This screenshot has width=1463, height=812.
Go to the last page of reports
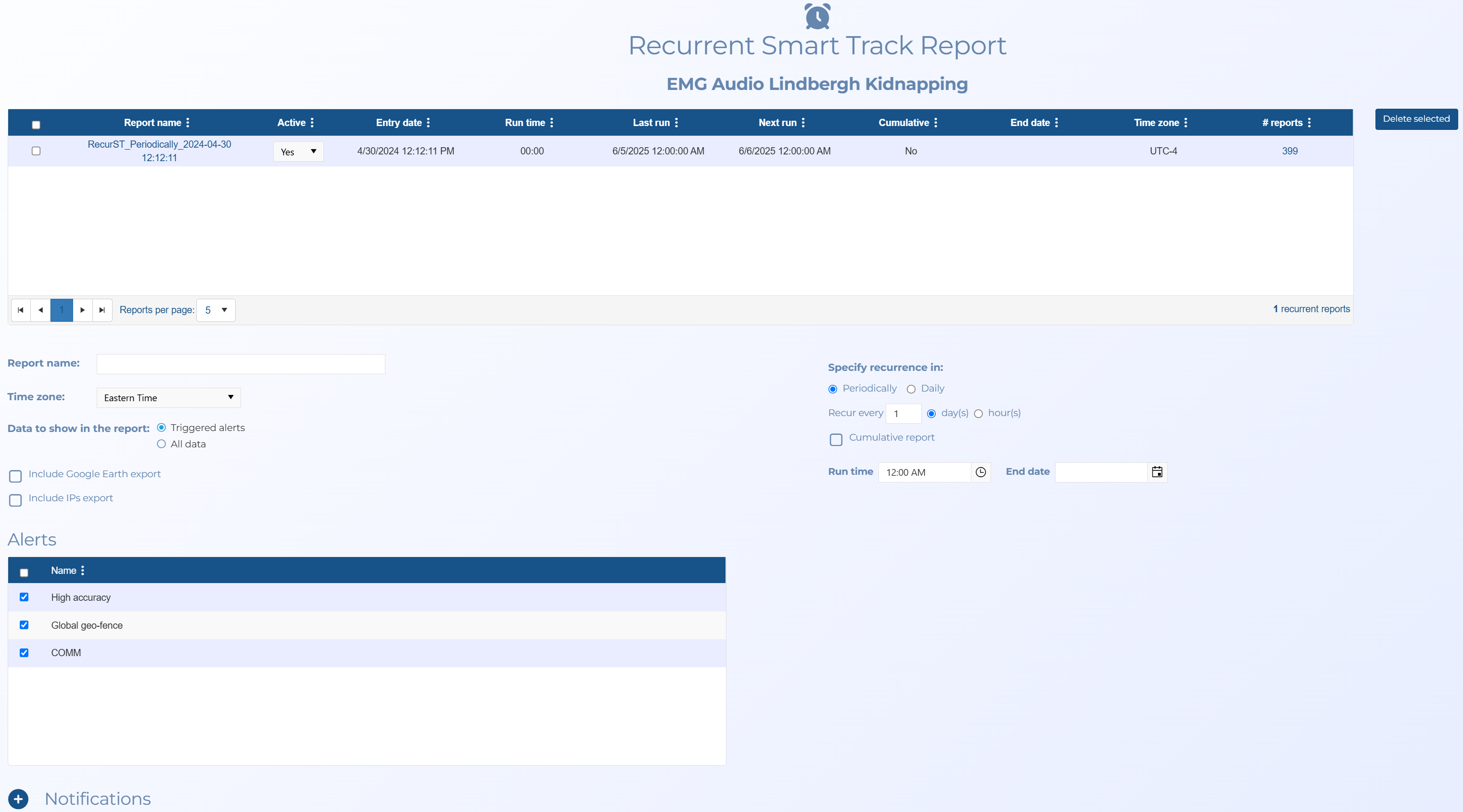click(x=102, y=310)
